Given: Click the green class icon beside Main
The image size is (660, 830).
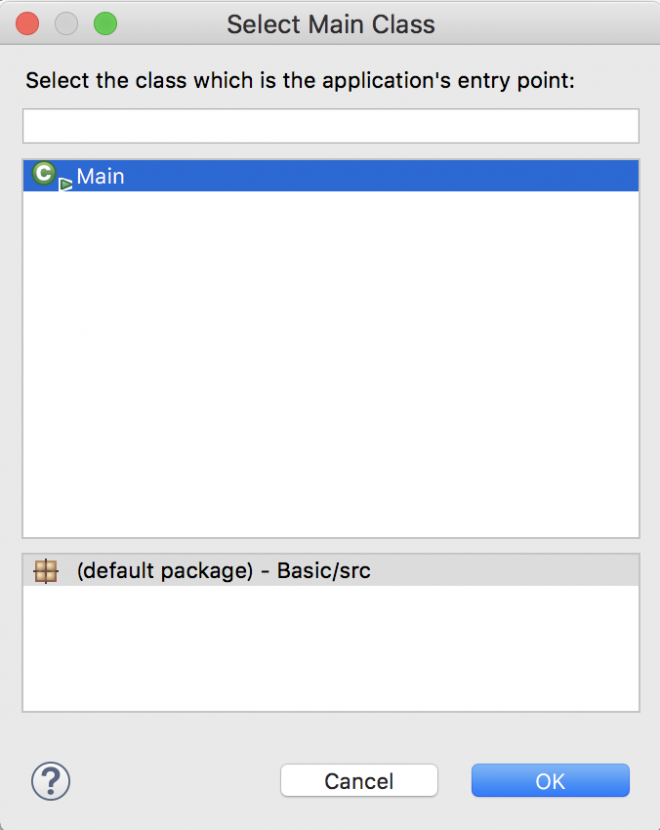Looking at the screenshot, I should (x=43, y=174).
